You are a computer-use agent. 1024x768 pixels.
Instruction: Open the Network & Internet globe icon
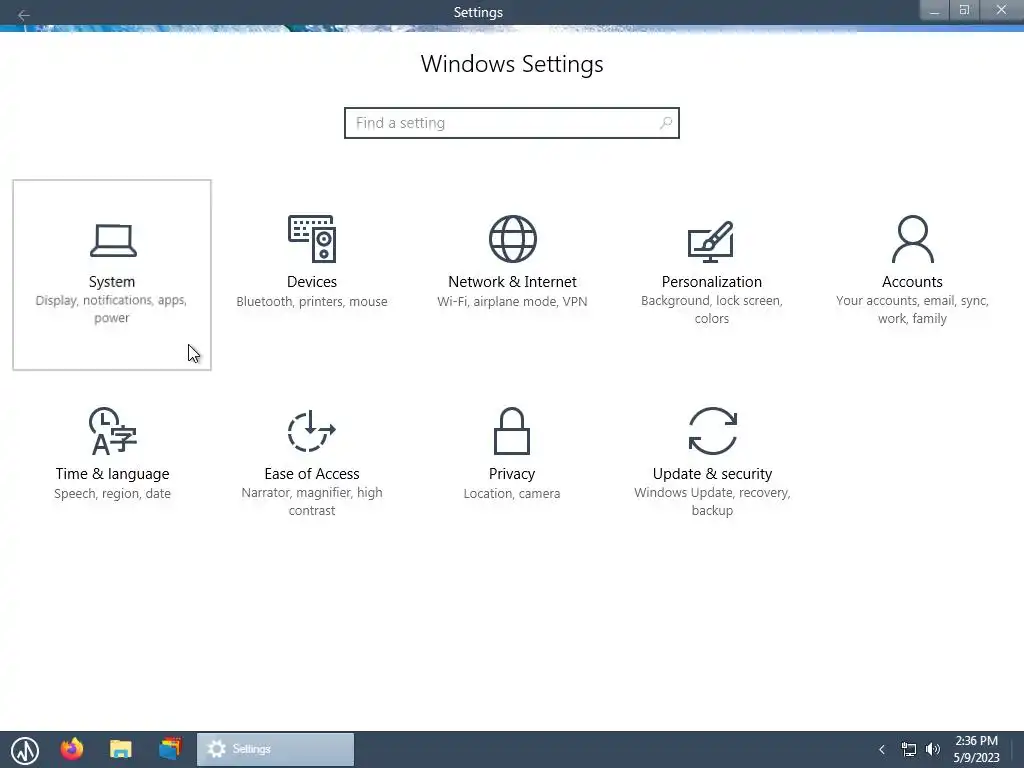[513, 239]
